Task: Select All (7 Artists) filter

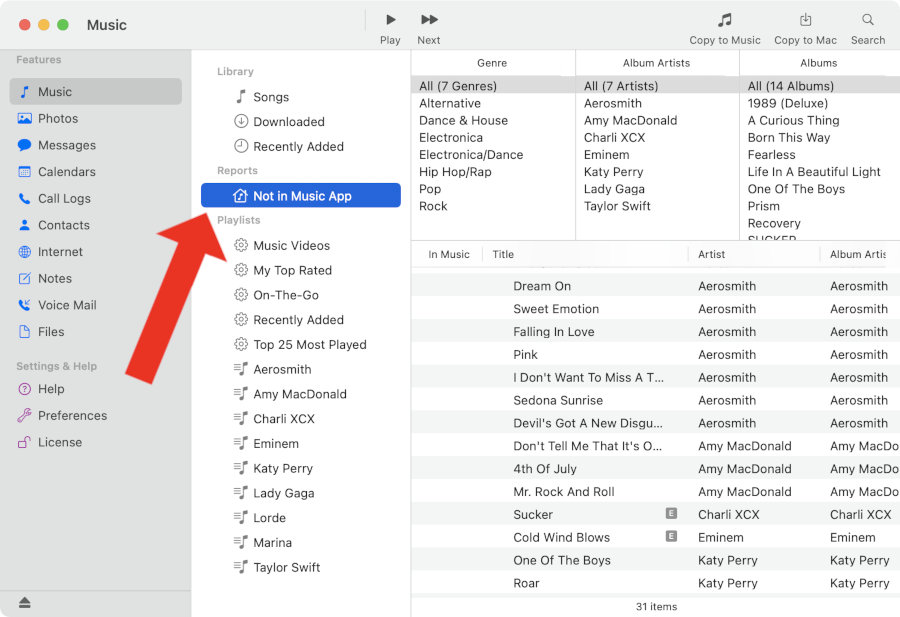Action: (657, 86)
